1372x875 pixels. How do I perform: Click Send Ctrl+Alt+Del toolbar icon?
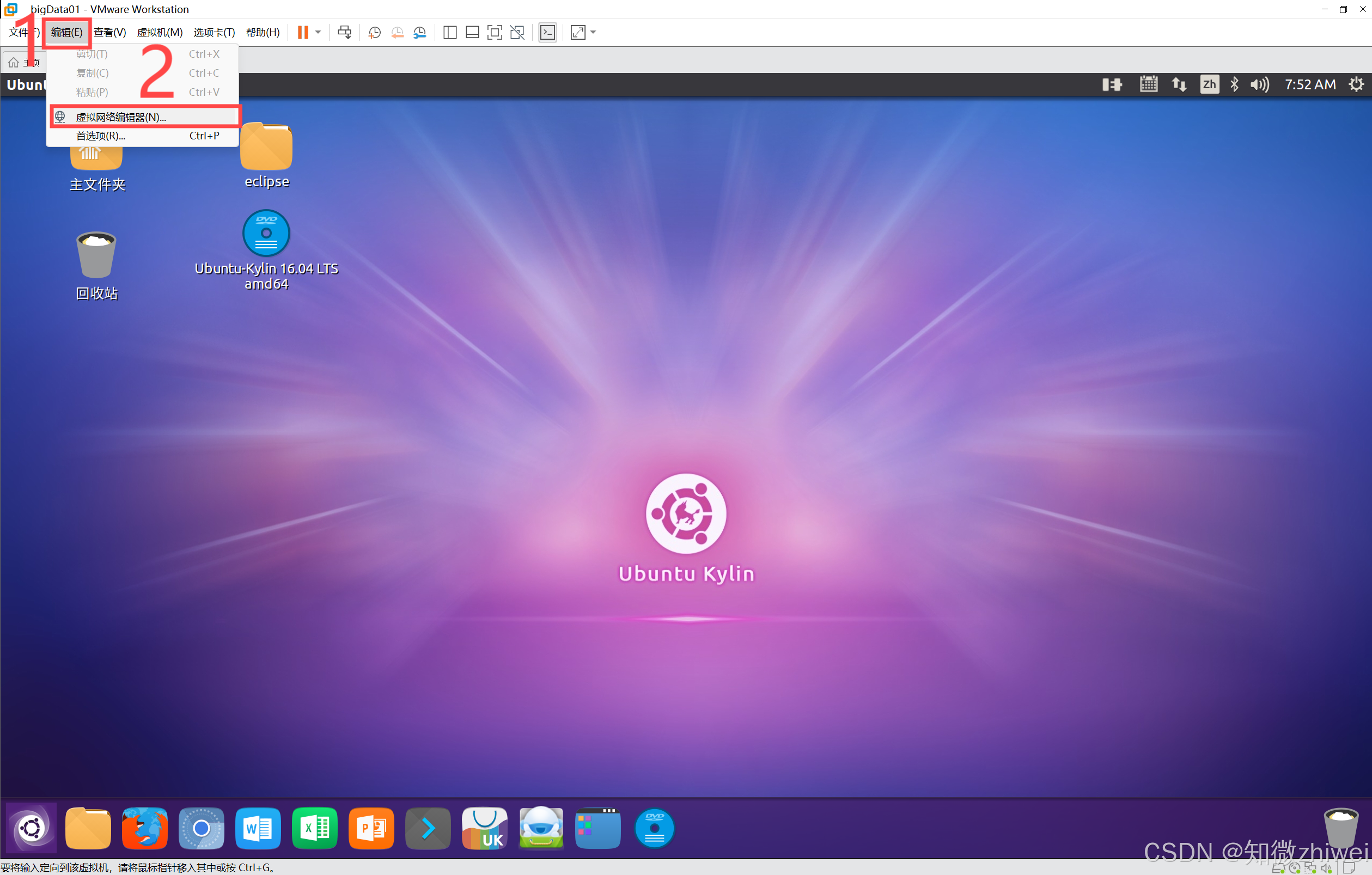(x=344, y=33)
